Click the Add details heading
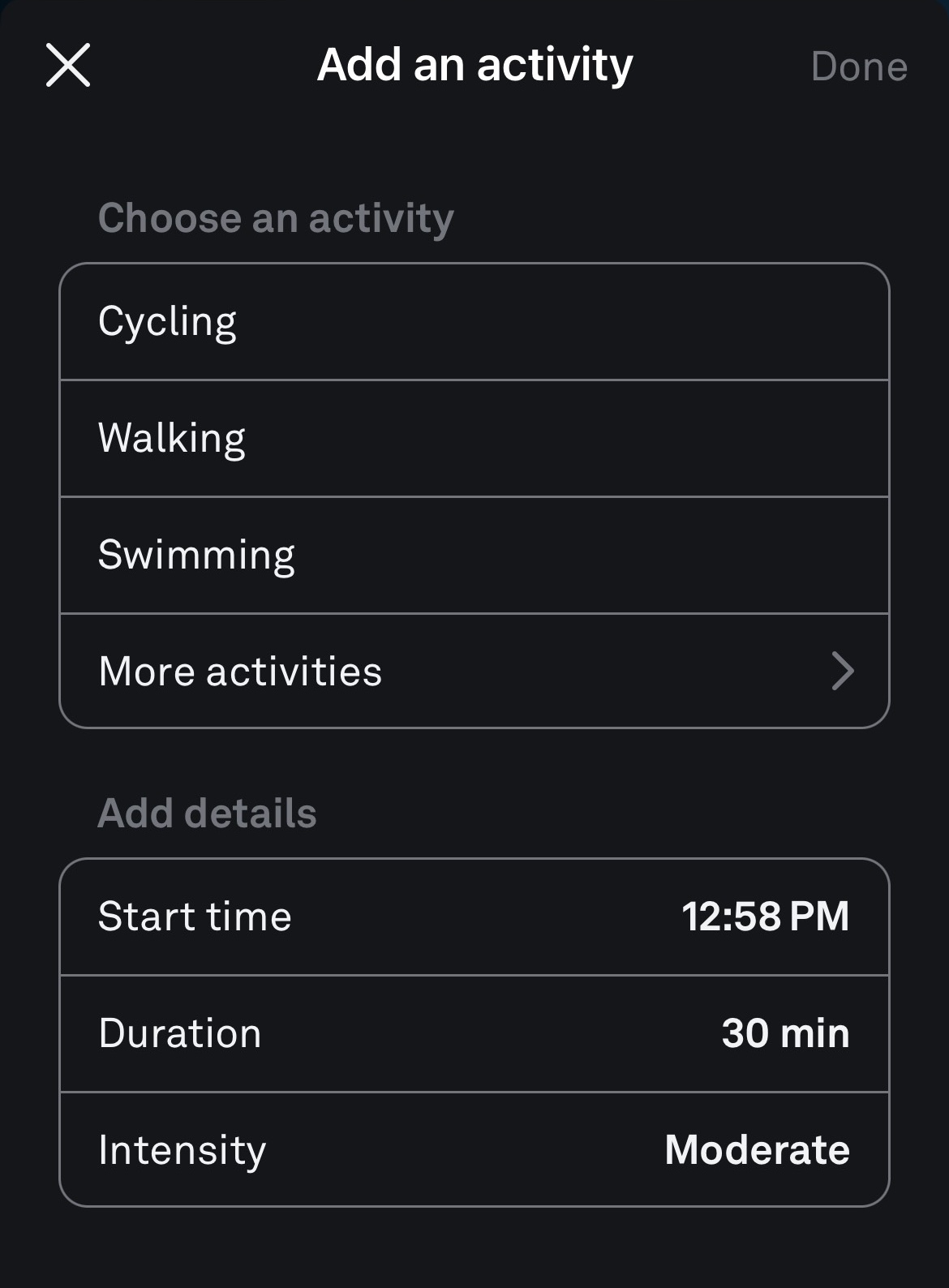Viewport: 949px width, 1288px height. [207, 814]
